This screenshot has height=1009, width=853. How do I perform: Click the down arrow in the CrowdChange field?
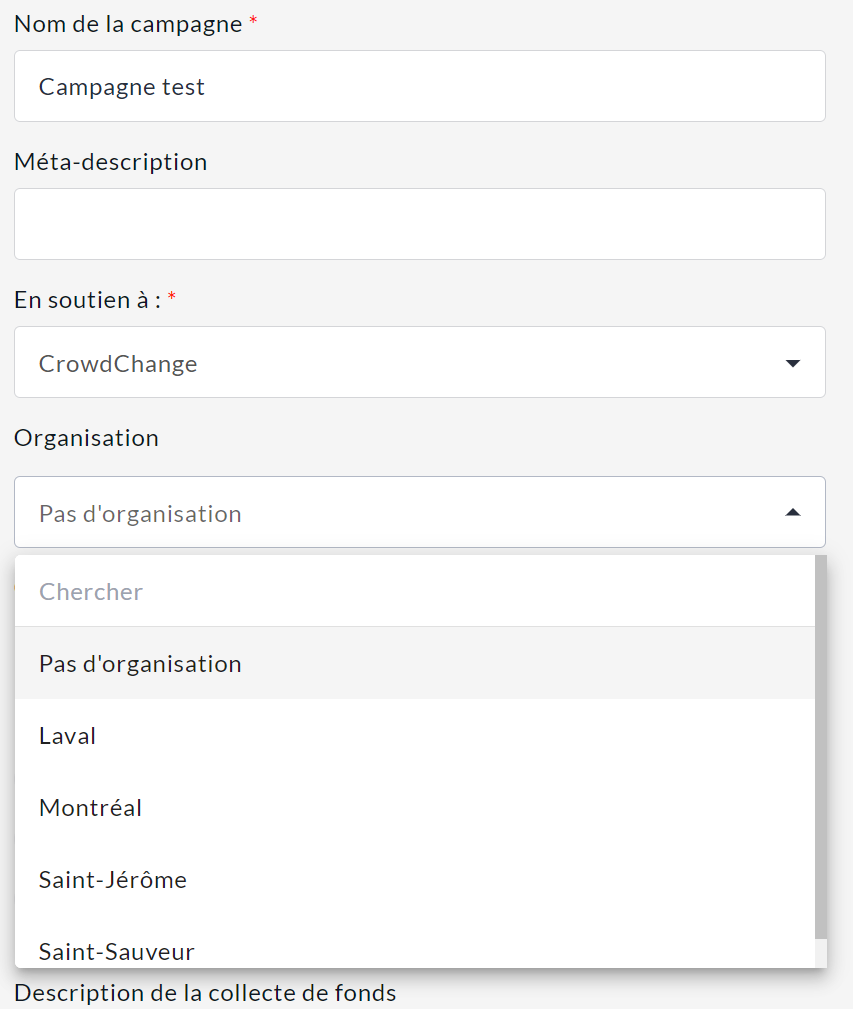click(x=793, y=363)
